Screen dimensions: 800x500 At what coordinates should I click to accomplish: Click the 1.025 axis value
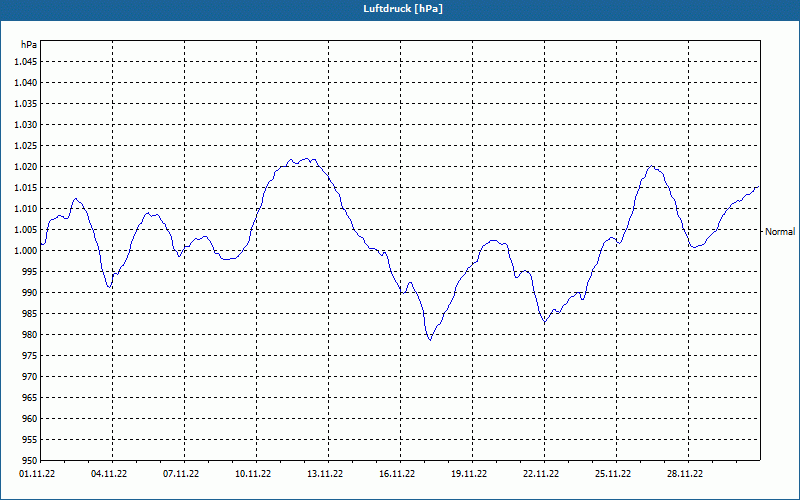coord(26,145)
